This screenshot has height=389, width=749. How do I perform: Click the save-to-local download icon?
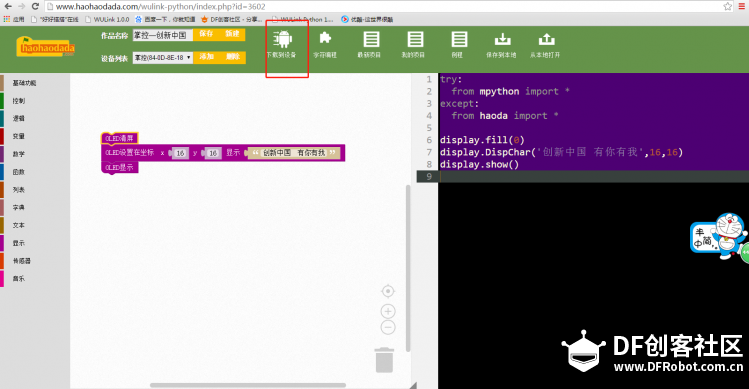click(x=502, y=39)
